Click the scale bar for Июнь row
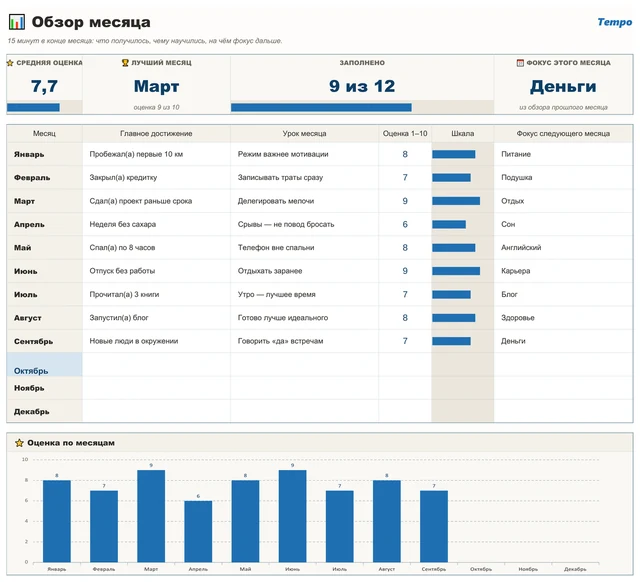The width and height of the screenshot is (640, 582). 456,271
